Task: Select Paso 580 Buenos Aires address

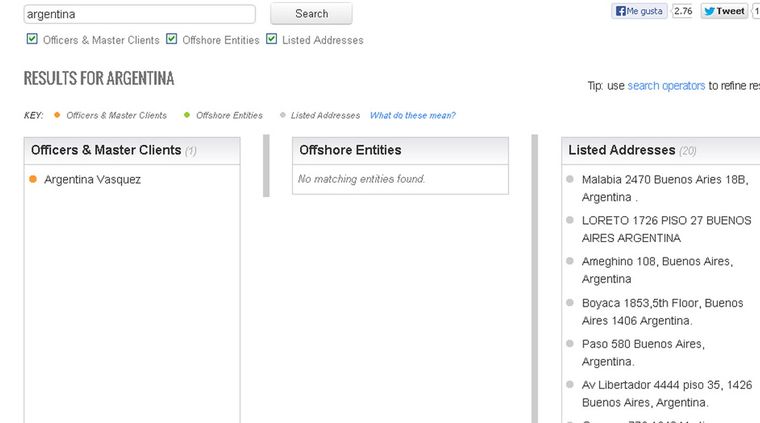Action: coord(643,352)
